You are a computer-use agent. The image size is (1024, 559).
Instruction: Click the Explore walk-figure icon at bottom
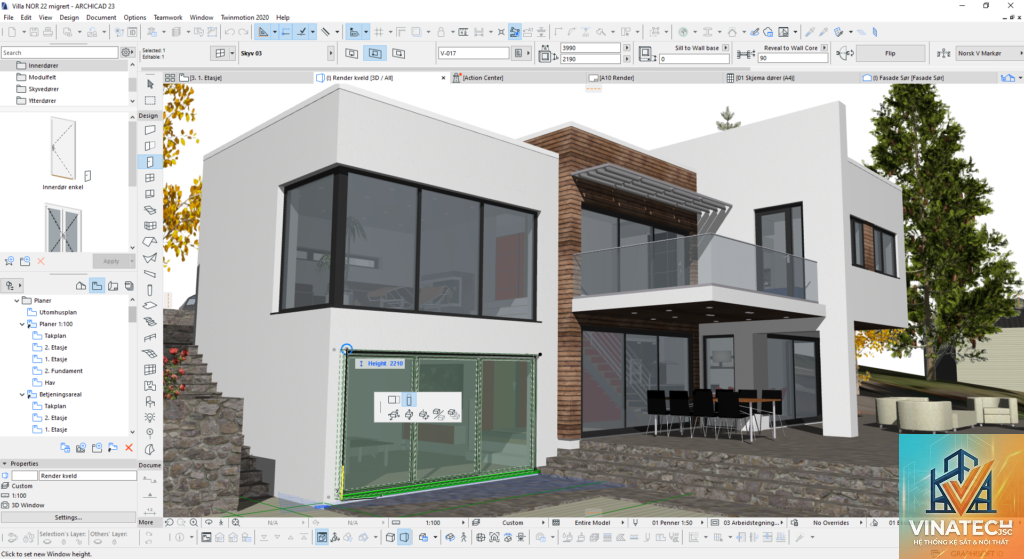(464, 537)
